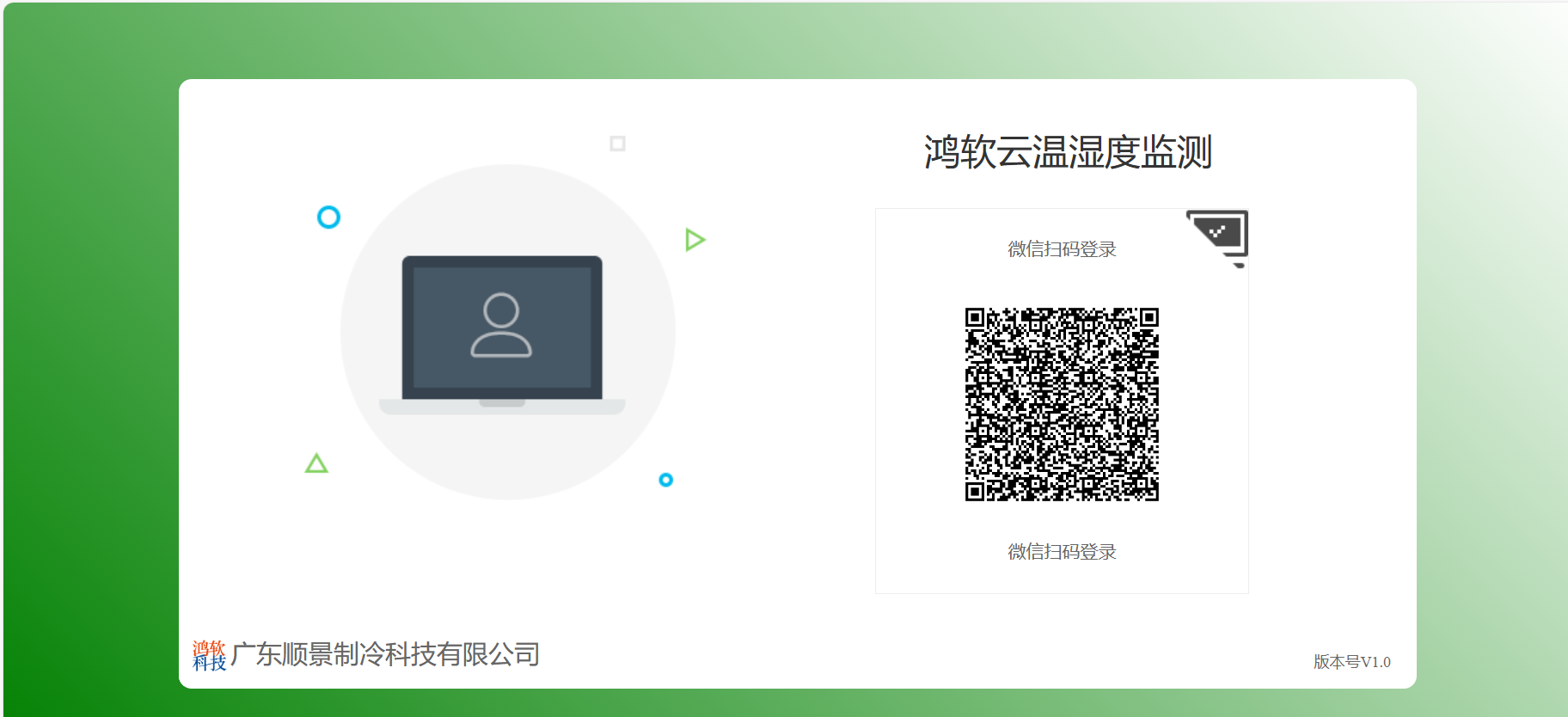Click the 版本号V1.0 version label
The height and width of the screenshot is (717, 1568).
pos(1351,662)
